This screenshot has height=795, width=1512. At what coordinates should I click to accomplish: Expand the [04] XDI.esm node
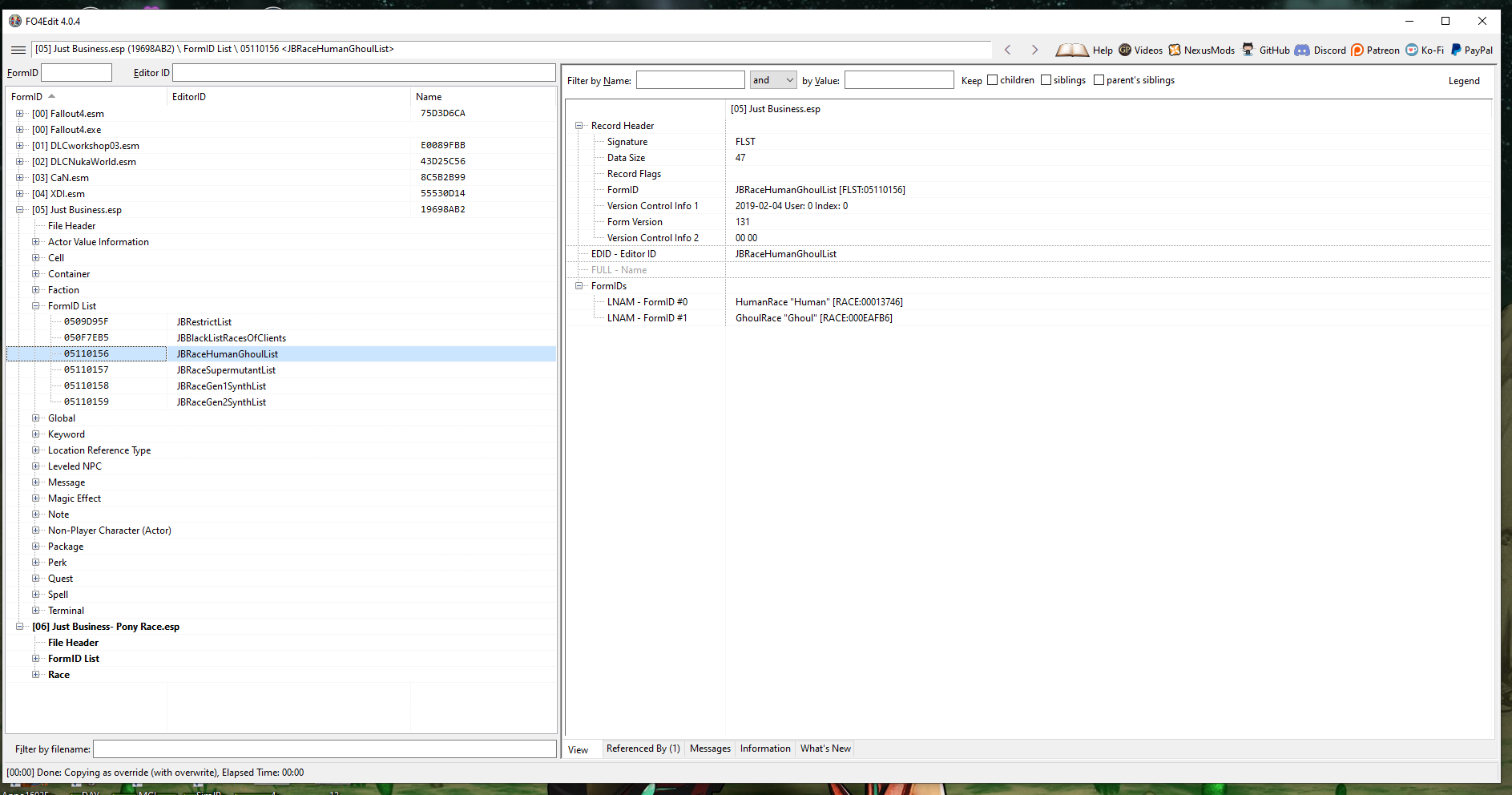pos(20,194)
